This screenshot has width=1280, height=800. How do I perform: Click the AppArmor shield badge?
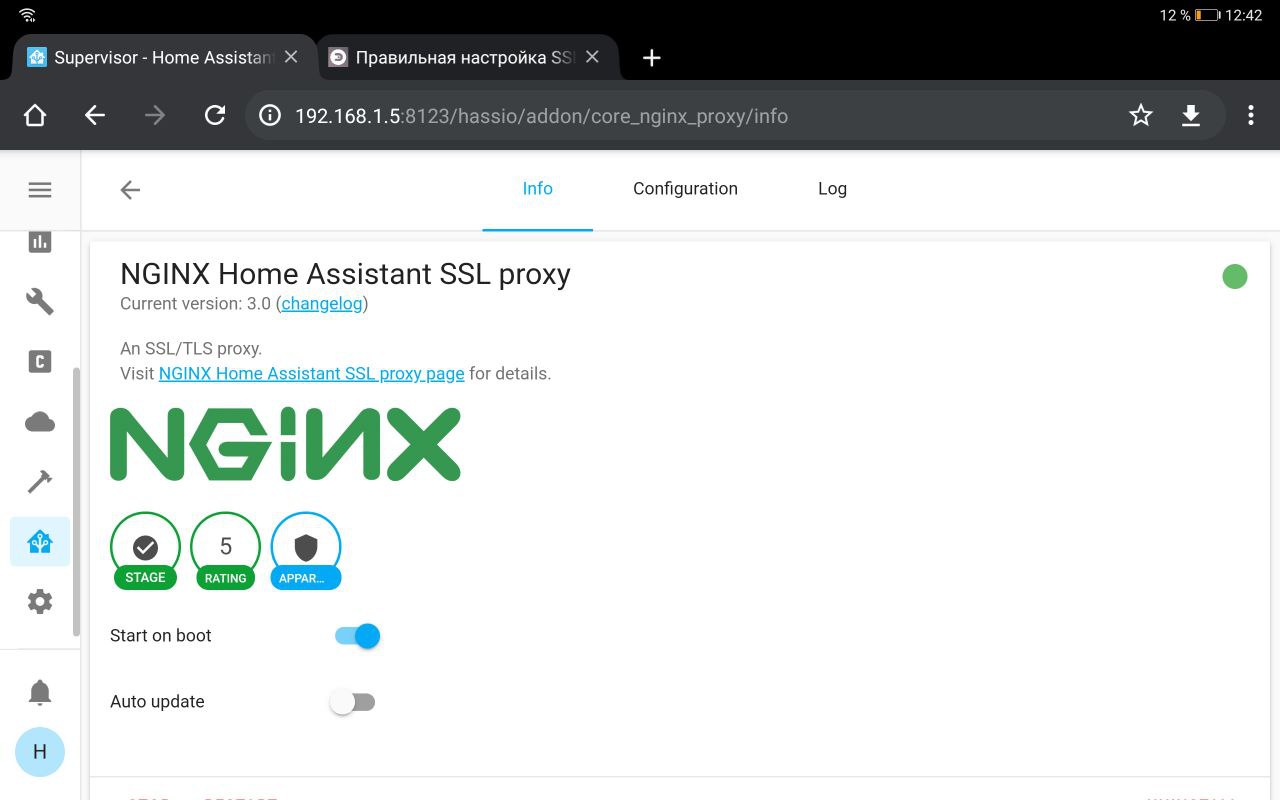[x=306, y=550]
